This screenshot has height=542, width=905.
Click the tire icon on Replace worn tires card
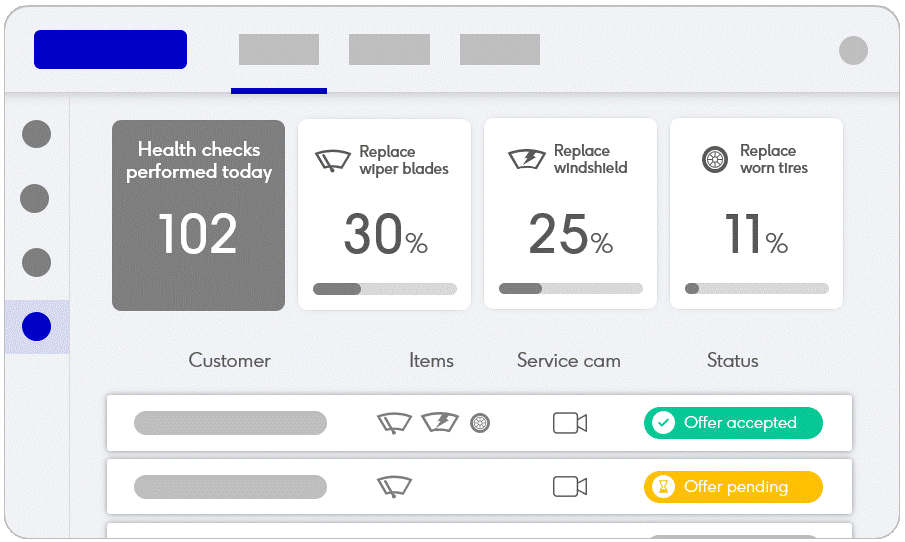(x=715, y=159)
